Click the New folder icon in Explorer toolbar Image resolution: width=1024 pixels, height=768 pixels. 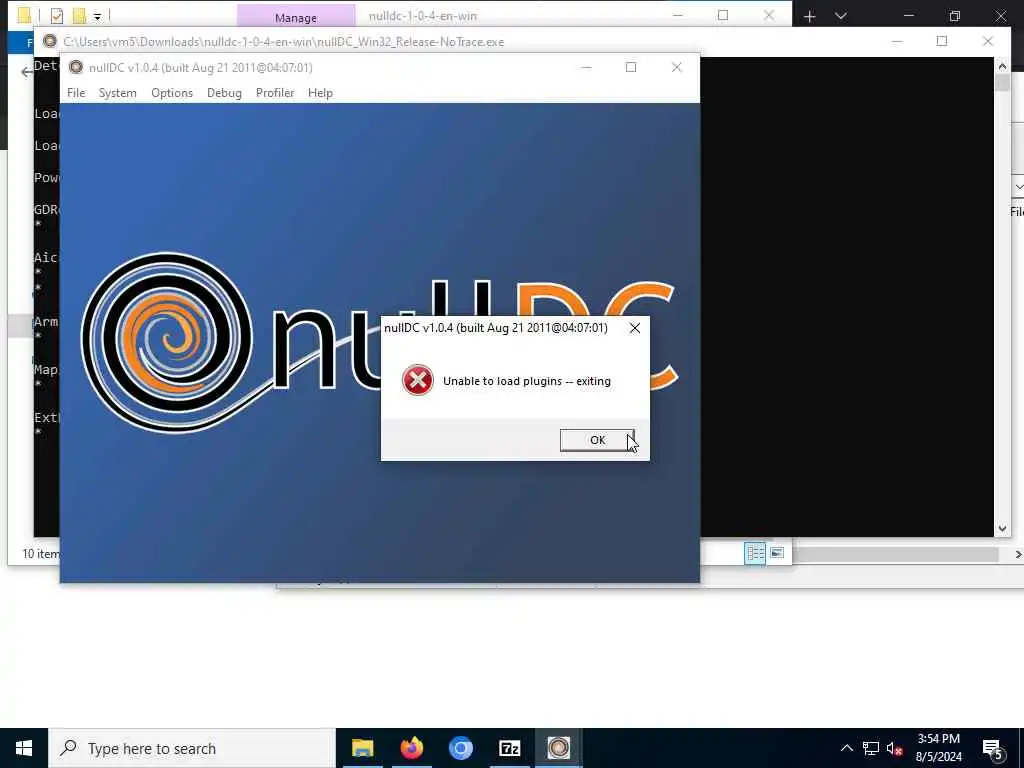coord(79,16)
